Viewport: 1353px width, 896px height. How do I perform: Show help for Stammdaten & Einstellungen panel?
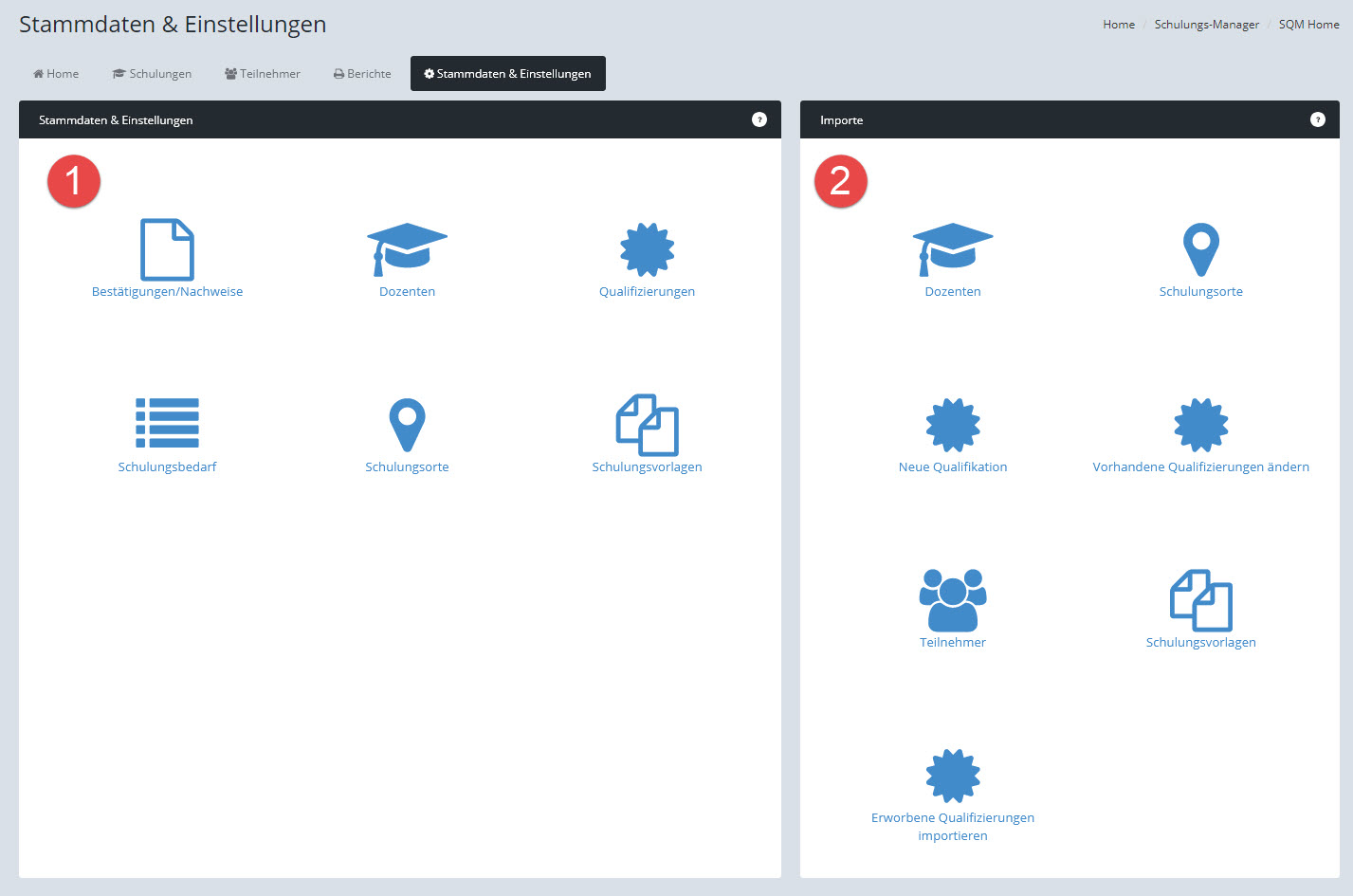pos(759,119)
